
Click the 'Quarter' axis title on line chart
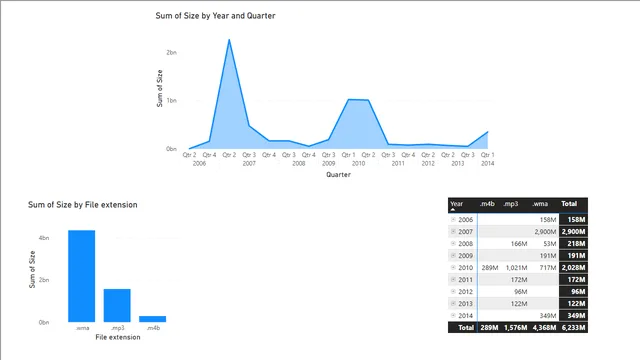click(x=338, y=175)
